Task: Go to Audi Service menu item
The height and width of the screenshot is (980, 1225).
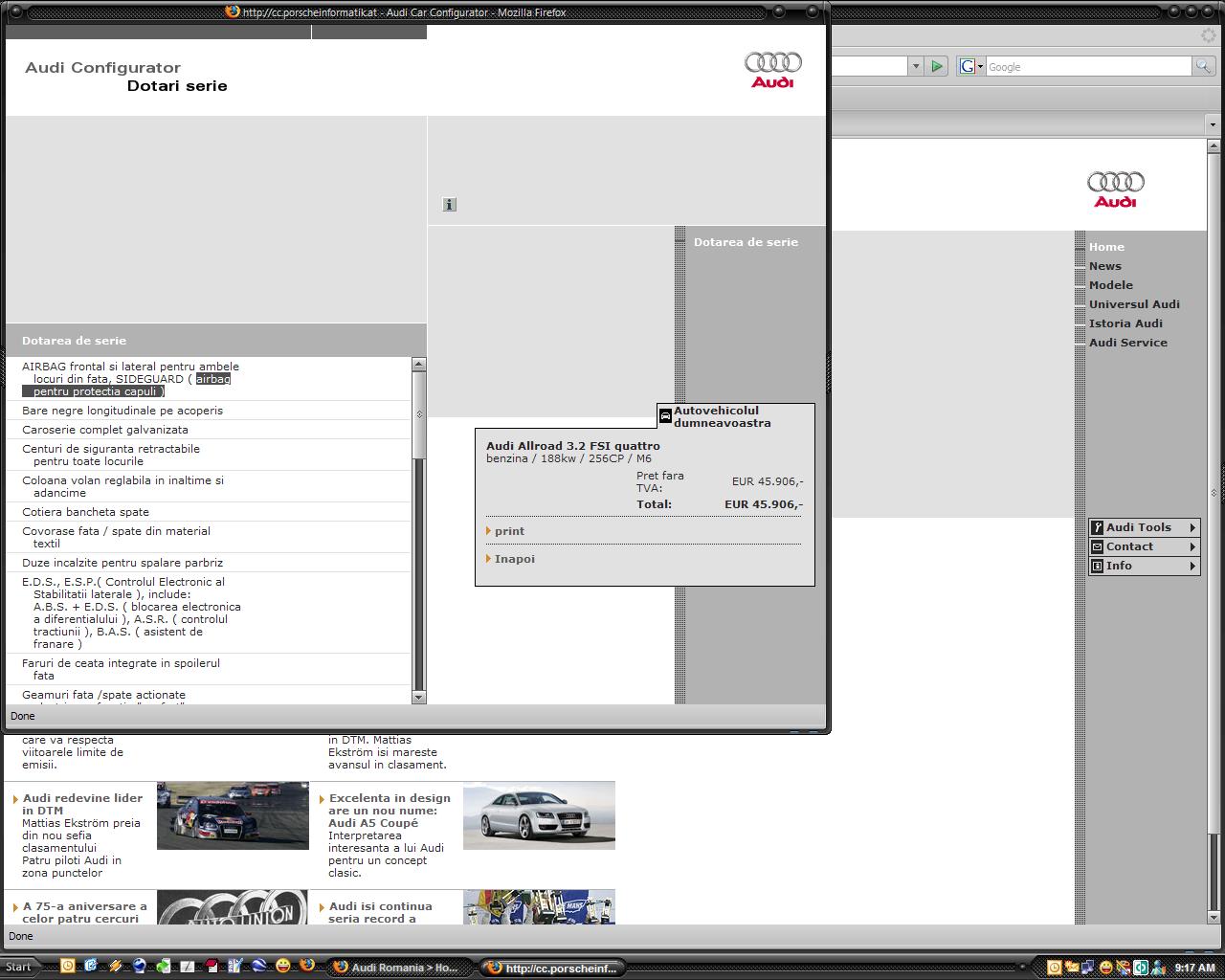Action: 1127,343
